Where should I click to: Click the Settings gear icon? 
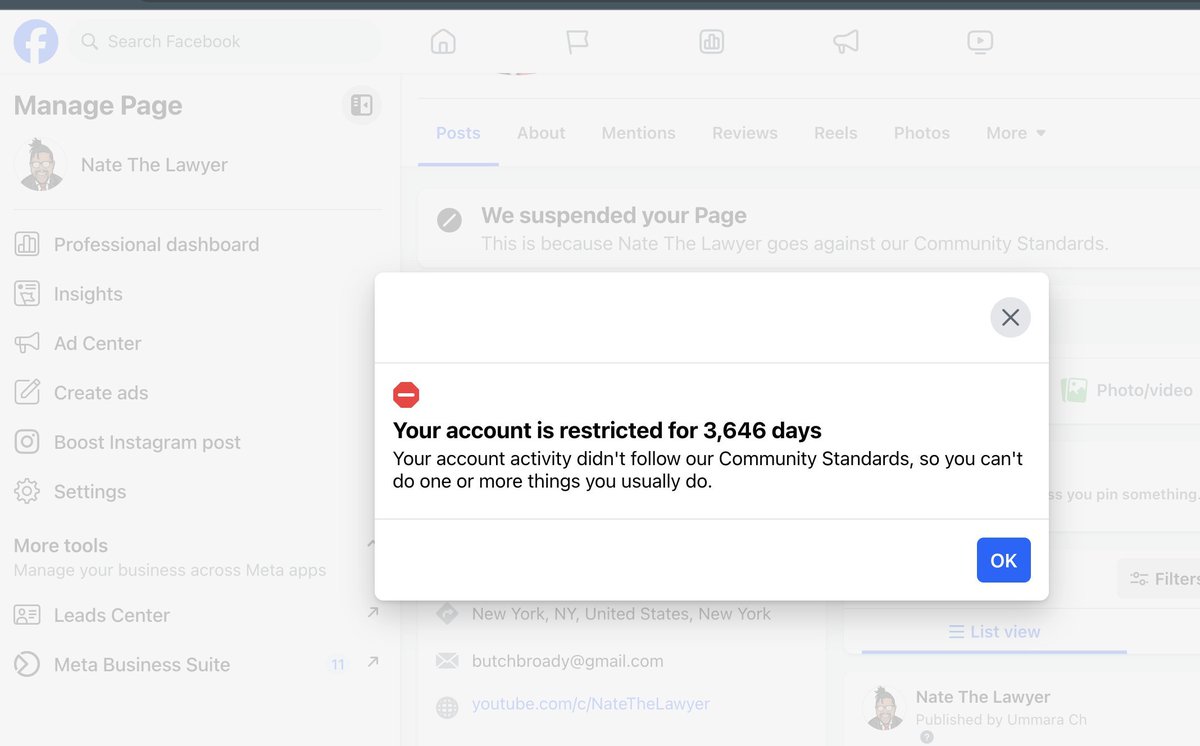pyautogui.click(x=27, y=491)
